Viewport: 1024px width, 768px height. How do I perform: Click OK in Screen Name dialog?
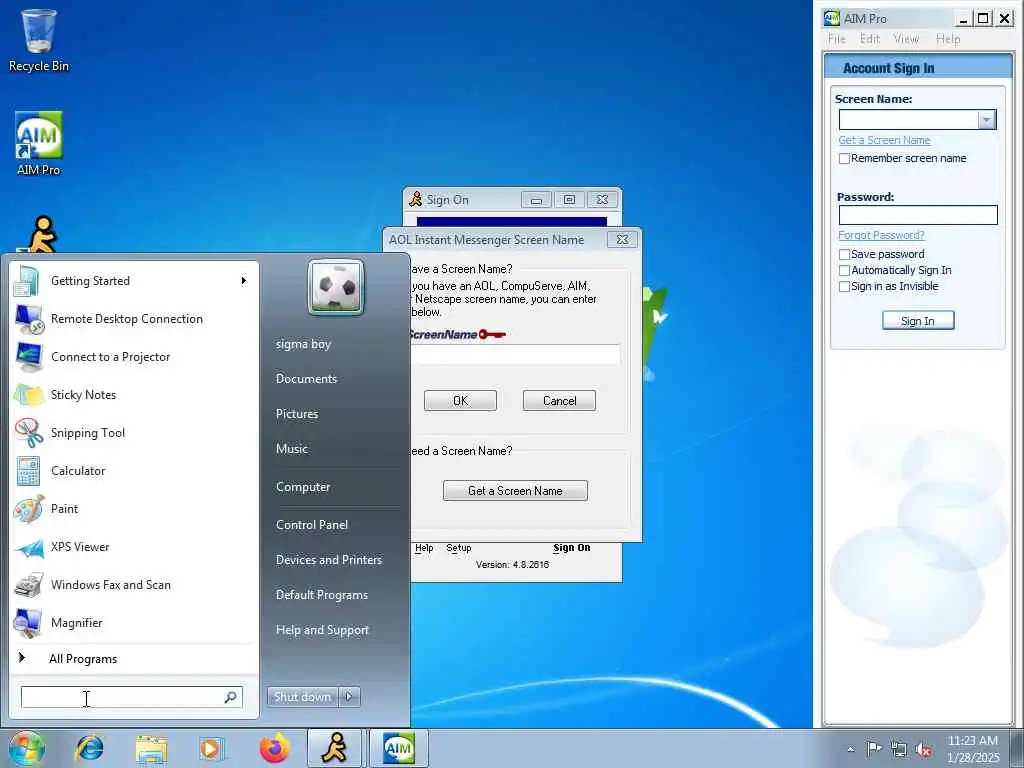tap(460, 400)
